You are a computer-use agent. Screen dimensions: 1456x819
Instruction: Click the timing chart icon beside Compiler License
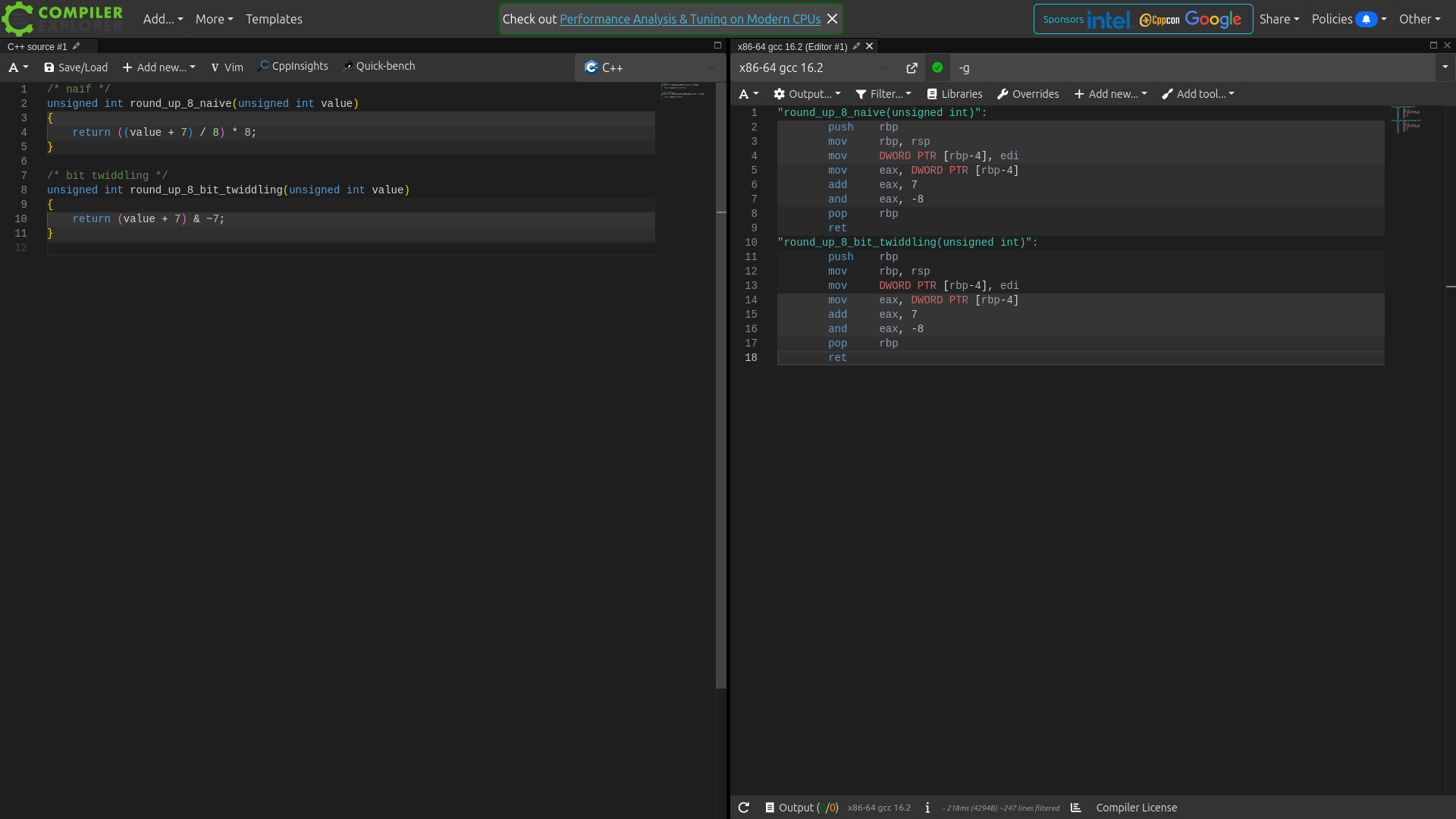tap(1075, 808)
